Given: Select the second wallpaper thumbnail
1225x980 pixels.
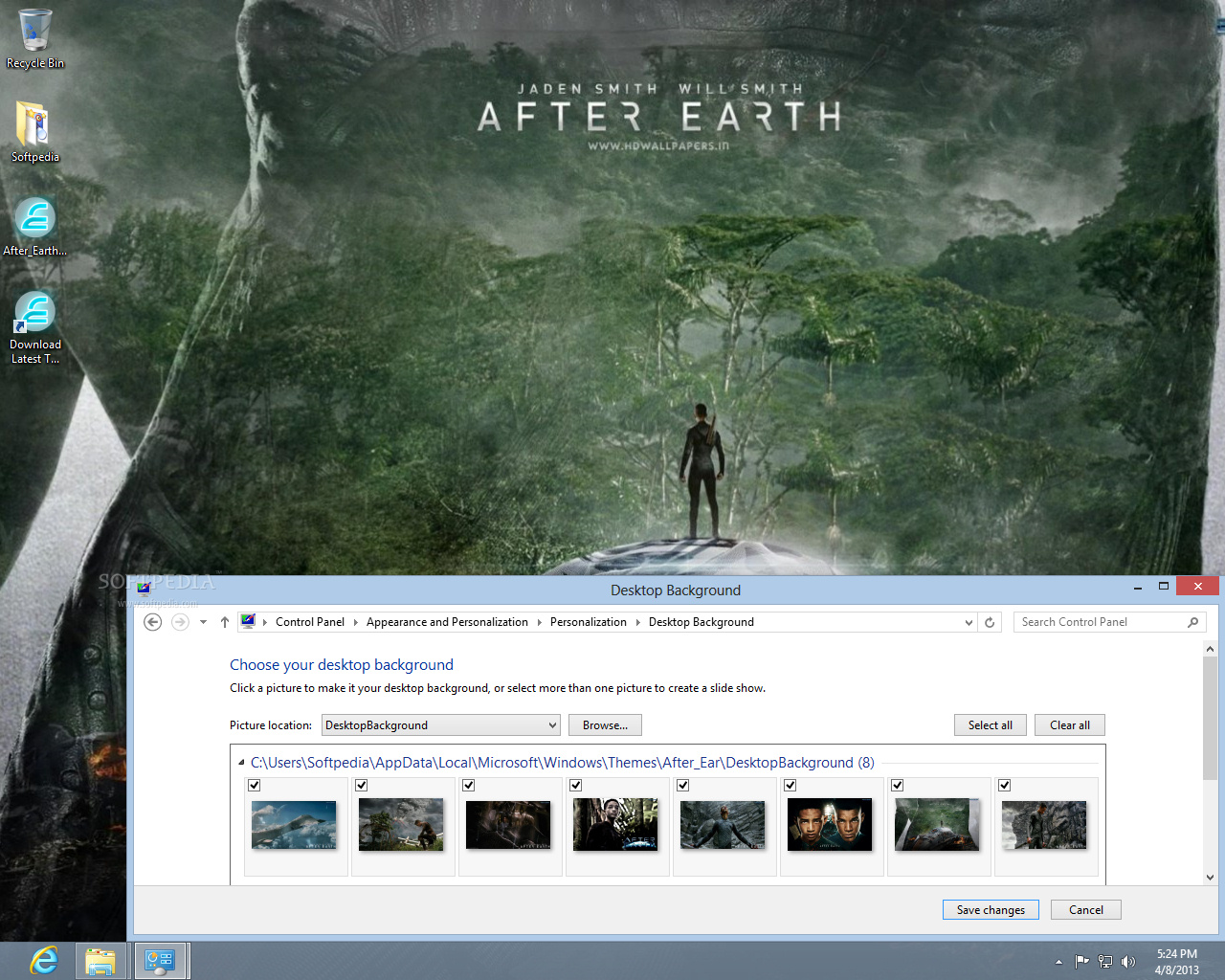Looking at the screenshot, I should (x=401, y=825).
